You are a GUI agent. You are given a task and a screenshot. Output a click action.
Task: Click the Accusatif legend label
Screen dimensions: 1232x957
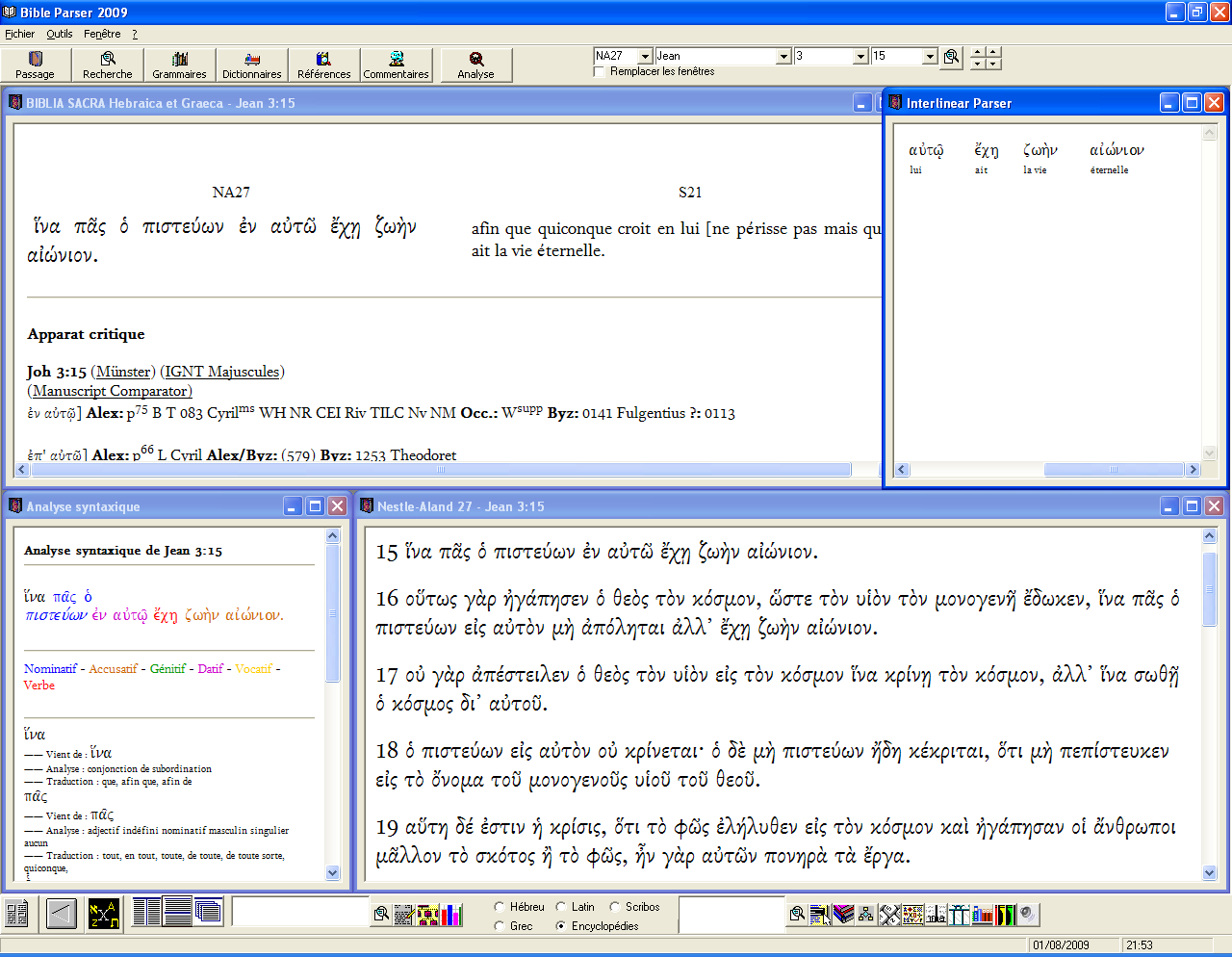tap(113, 669)
